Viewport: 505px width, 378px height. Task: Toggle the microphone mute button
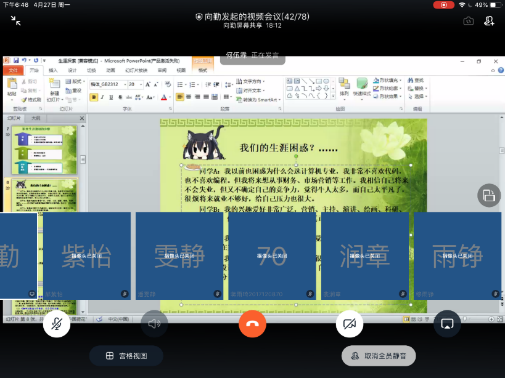click(57, 324)
